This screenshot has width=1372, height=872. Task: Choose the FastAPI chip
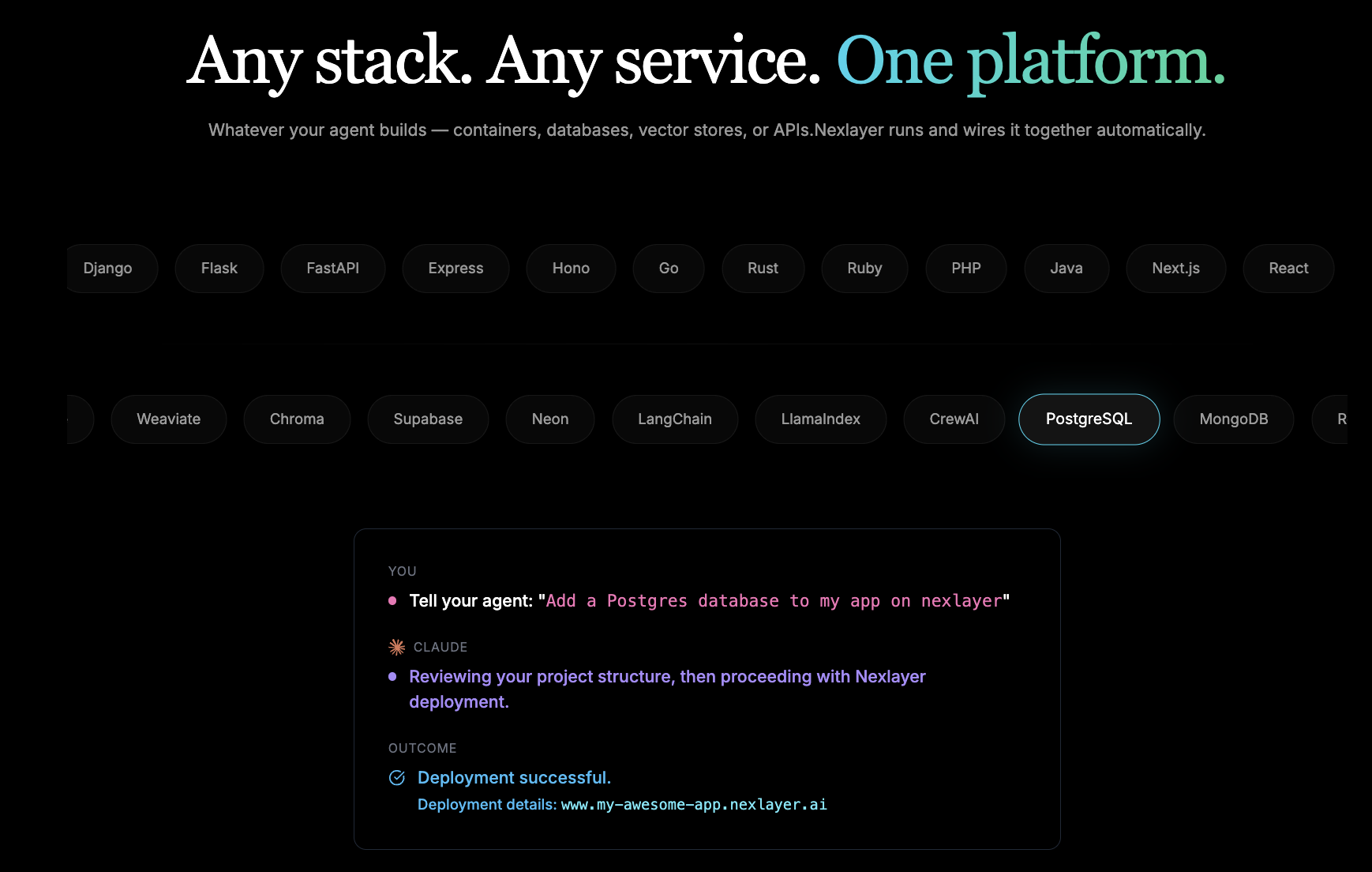[333, 269]
